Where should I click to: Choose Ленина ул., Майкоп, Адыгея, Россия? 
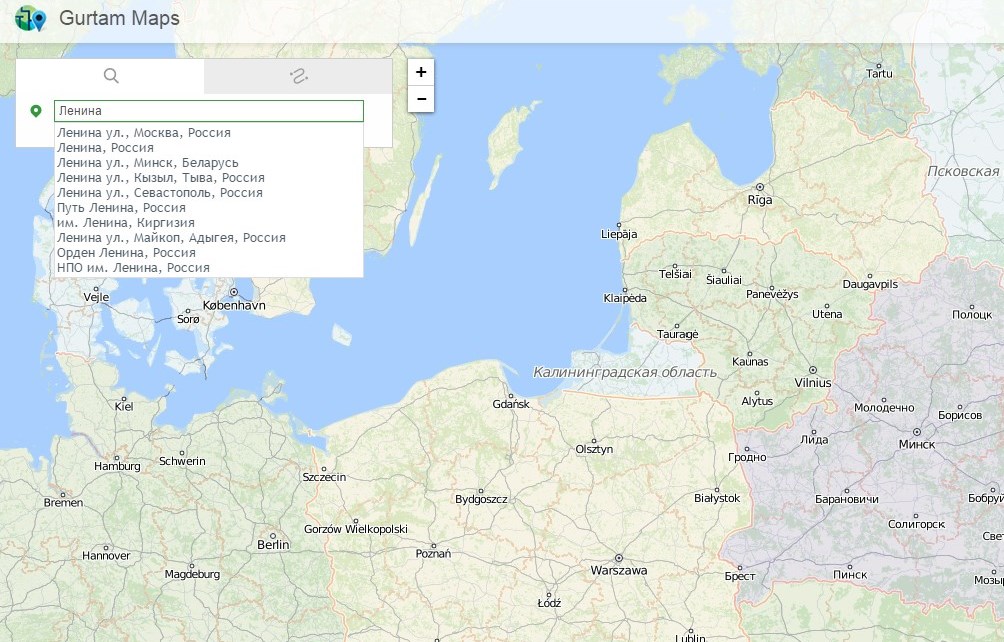point(171,238)
